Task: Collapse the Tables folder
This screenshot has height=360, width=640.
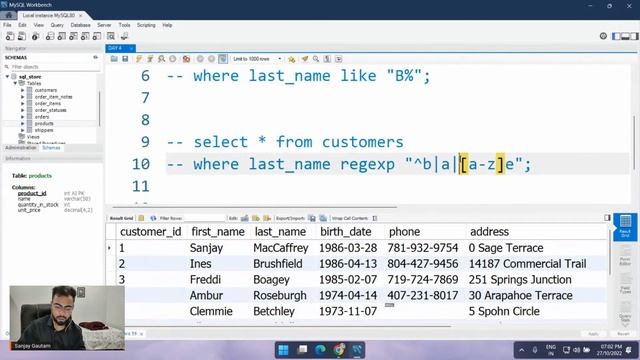Action: tap(15, 83)
